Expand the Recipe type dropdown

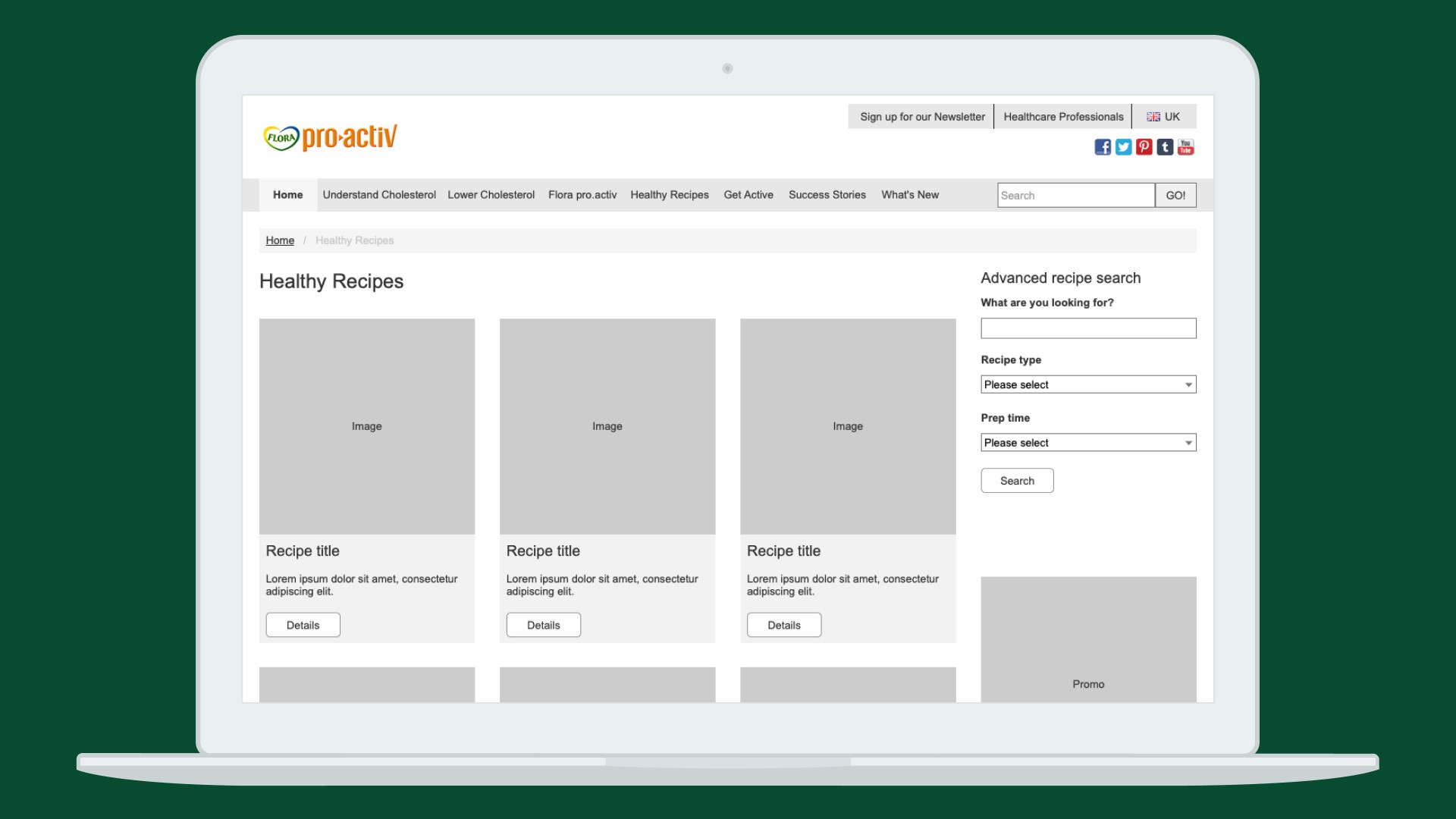[x=1088, y=384]
